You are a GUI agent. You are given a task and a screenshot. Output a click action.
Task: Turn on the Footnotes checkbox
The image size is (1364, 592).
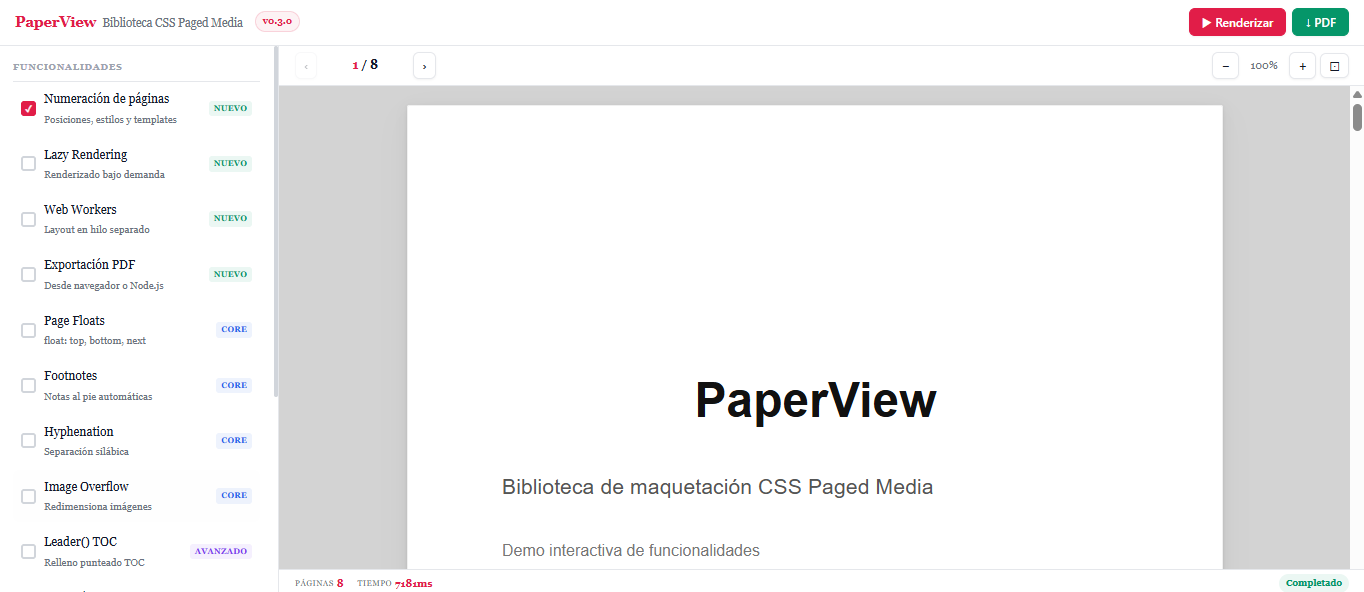(28, 385)
